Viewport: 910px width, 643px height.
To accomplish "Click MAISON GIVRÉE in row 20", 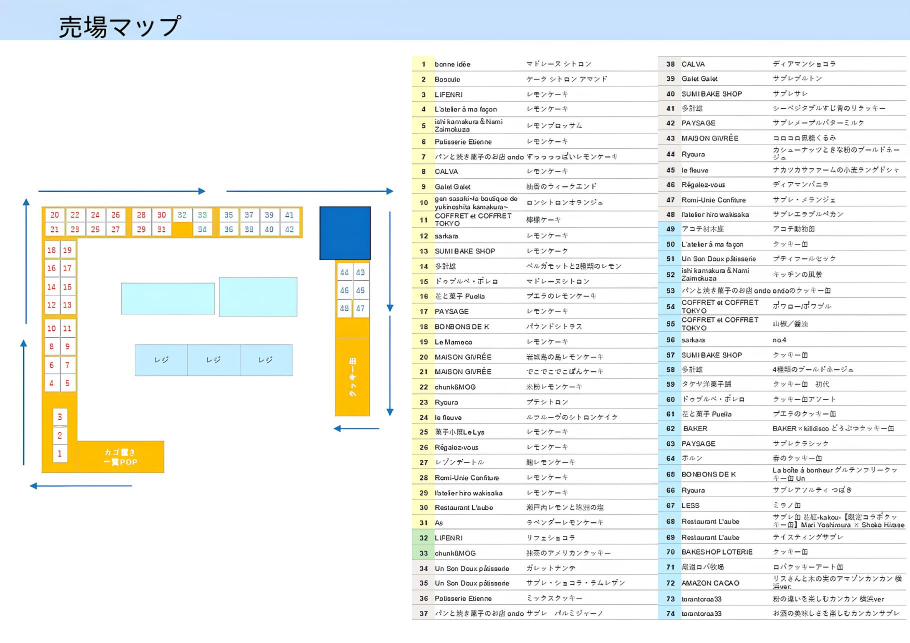I will [x=463, y=357].
